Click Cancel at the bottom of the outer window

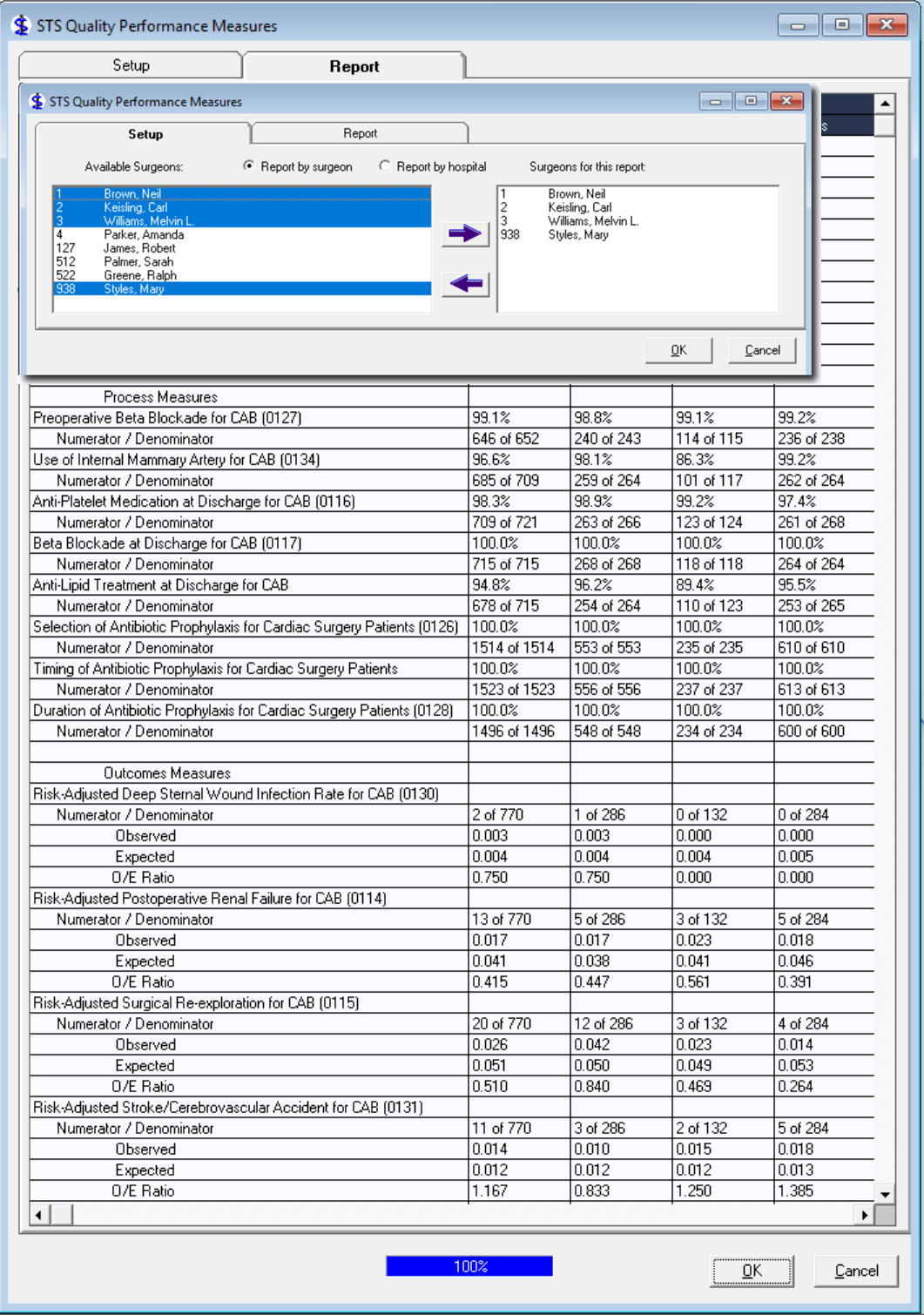point(856,1271)
